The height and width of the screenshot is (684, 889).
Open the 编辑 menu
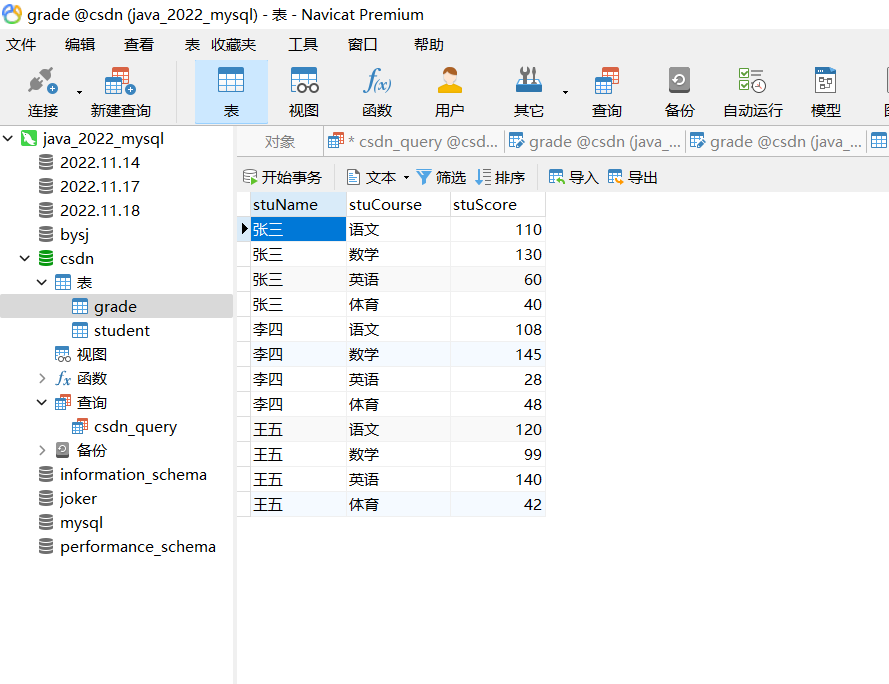(x=80, y=44)
